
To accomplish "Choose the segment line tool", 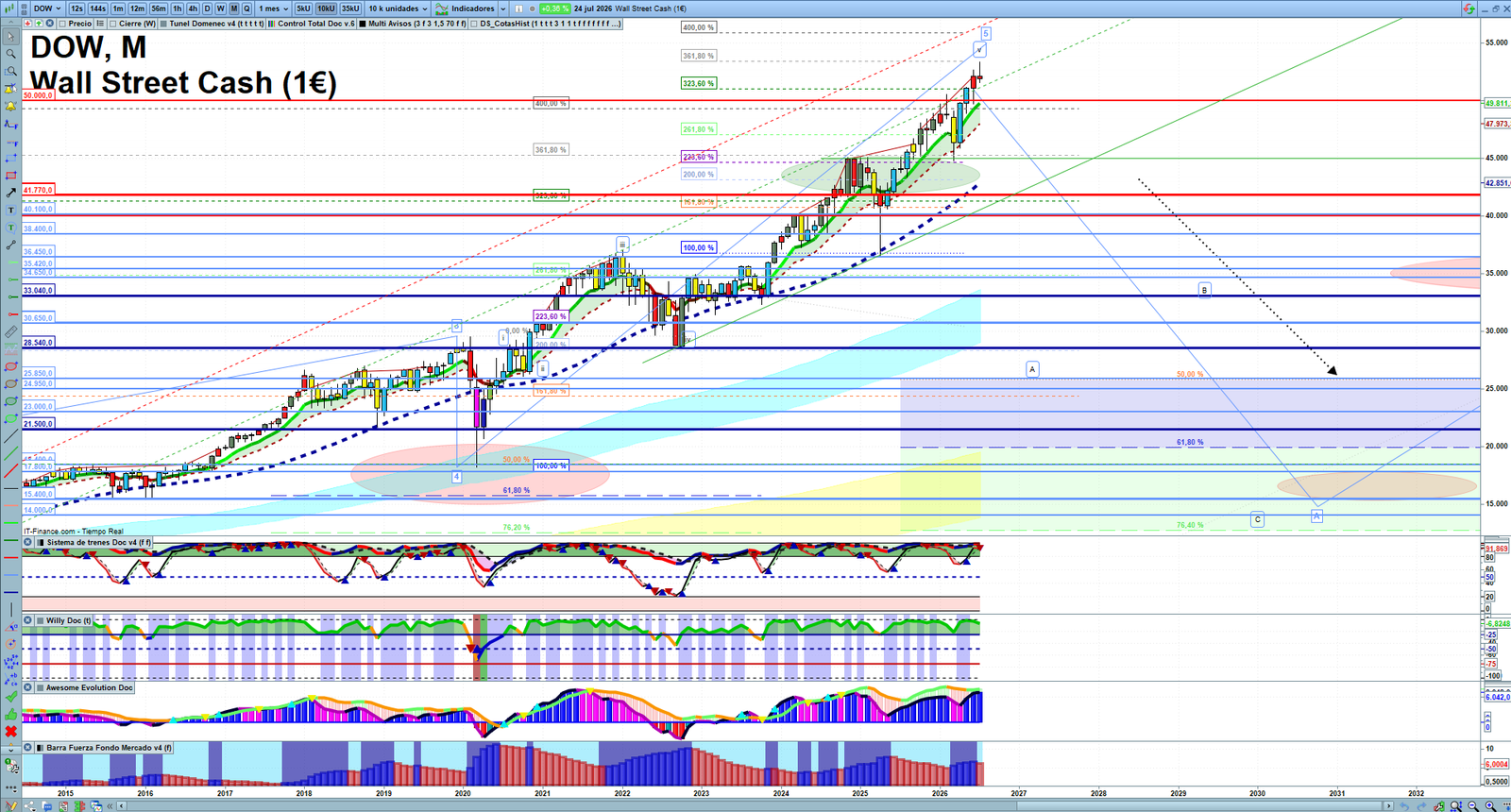I will 10,244.
